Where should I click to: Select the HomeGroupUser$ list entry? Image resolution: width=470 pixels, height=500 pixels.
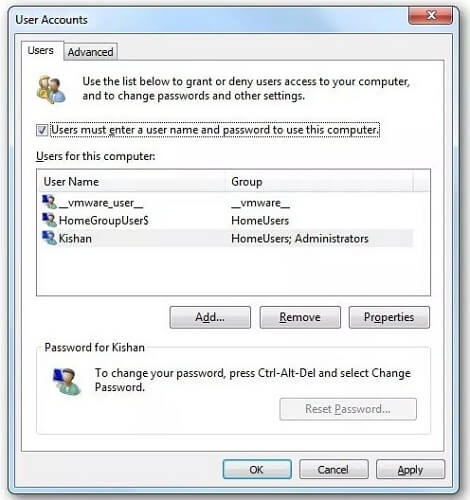tap(225, 220)
